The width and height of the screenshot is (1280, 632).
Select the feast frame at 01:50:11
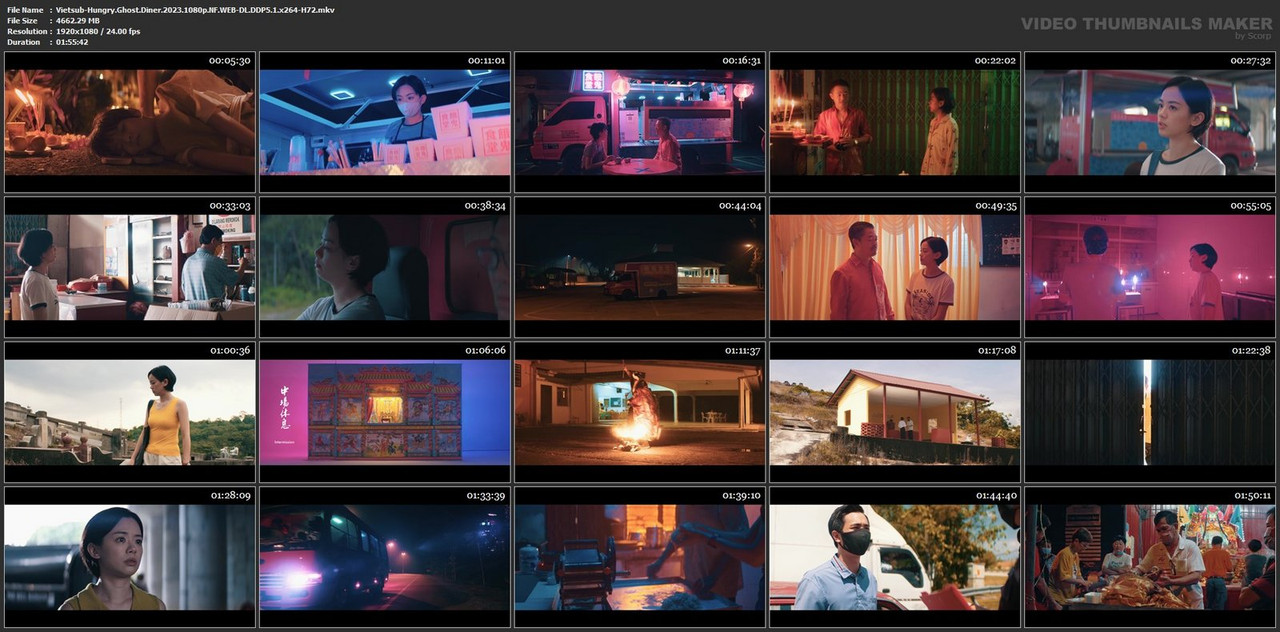tap(1150, 557)
